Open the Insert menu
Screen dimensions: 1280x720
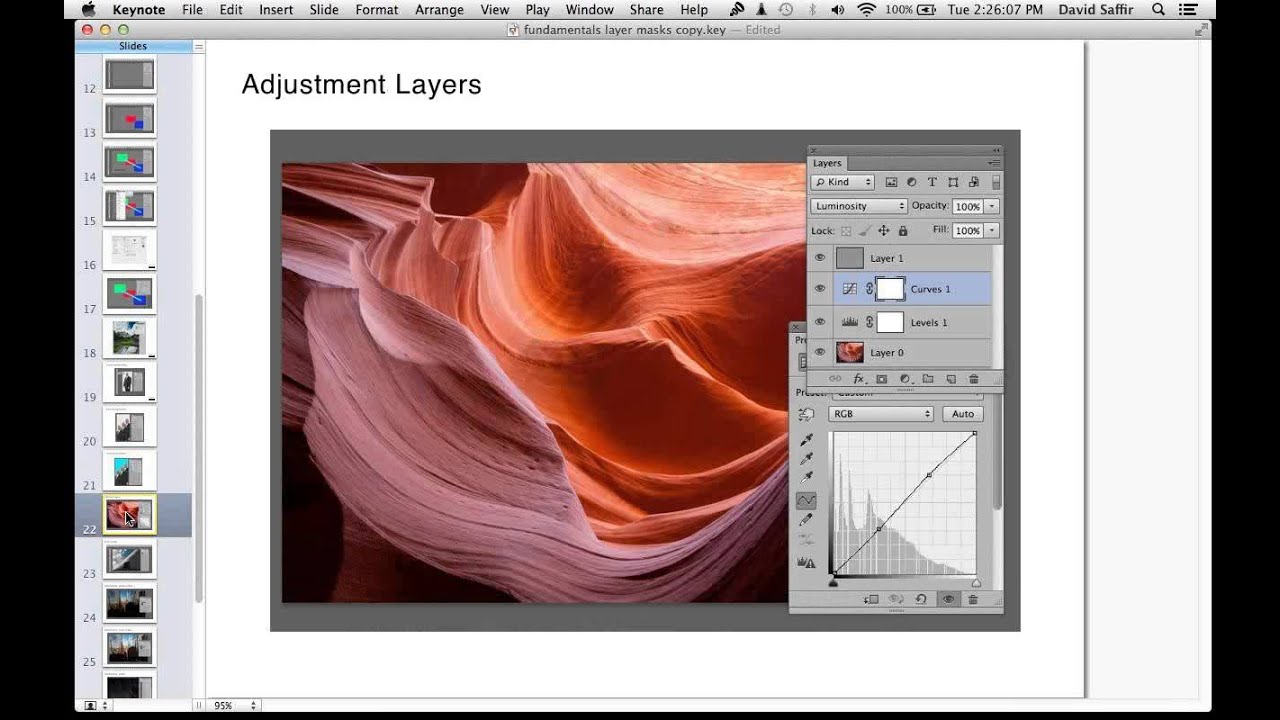pyautogui.click(x=276, y=9)
